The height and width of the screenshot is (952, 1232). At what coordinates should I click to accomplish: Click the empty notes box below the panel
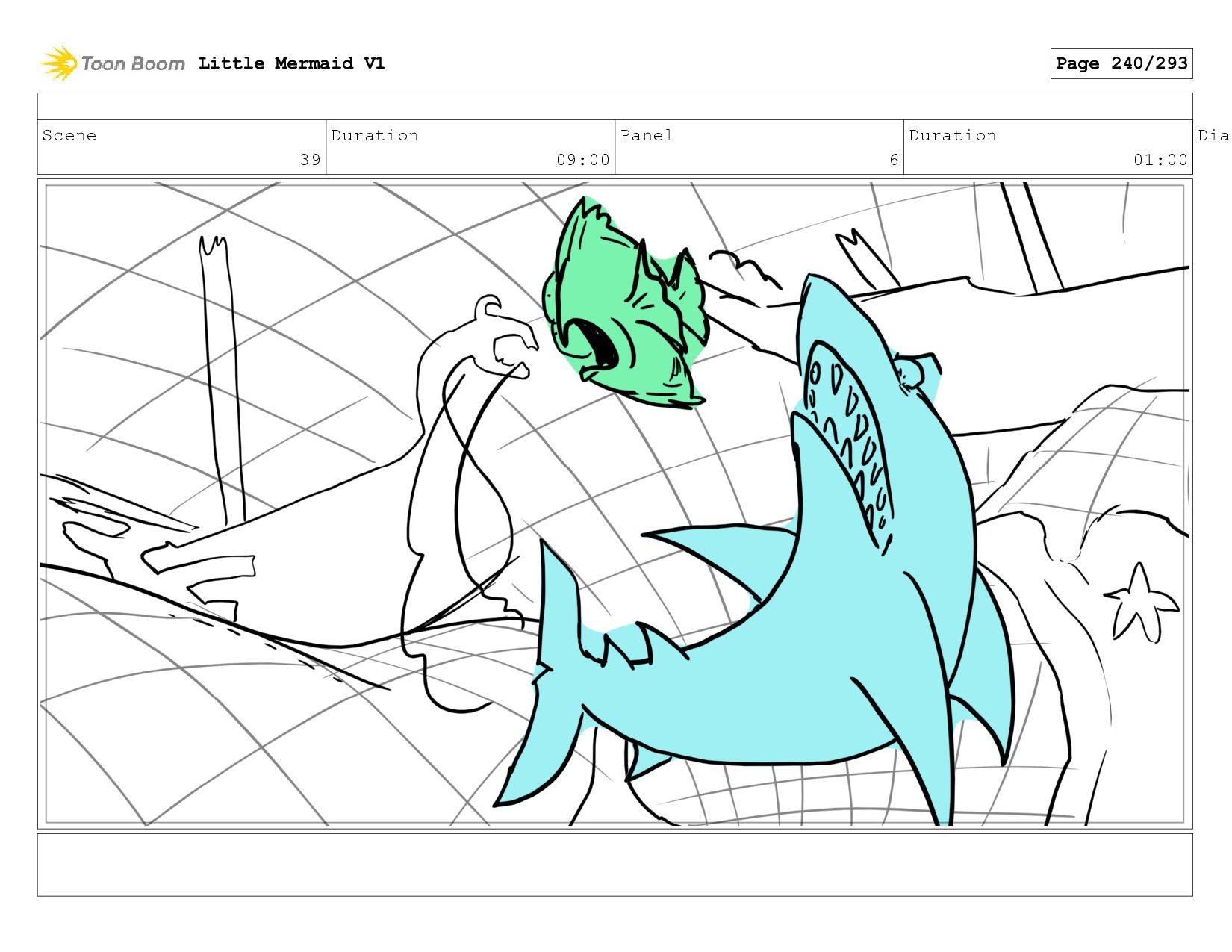click(615, 865)
